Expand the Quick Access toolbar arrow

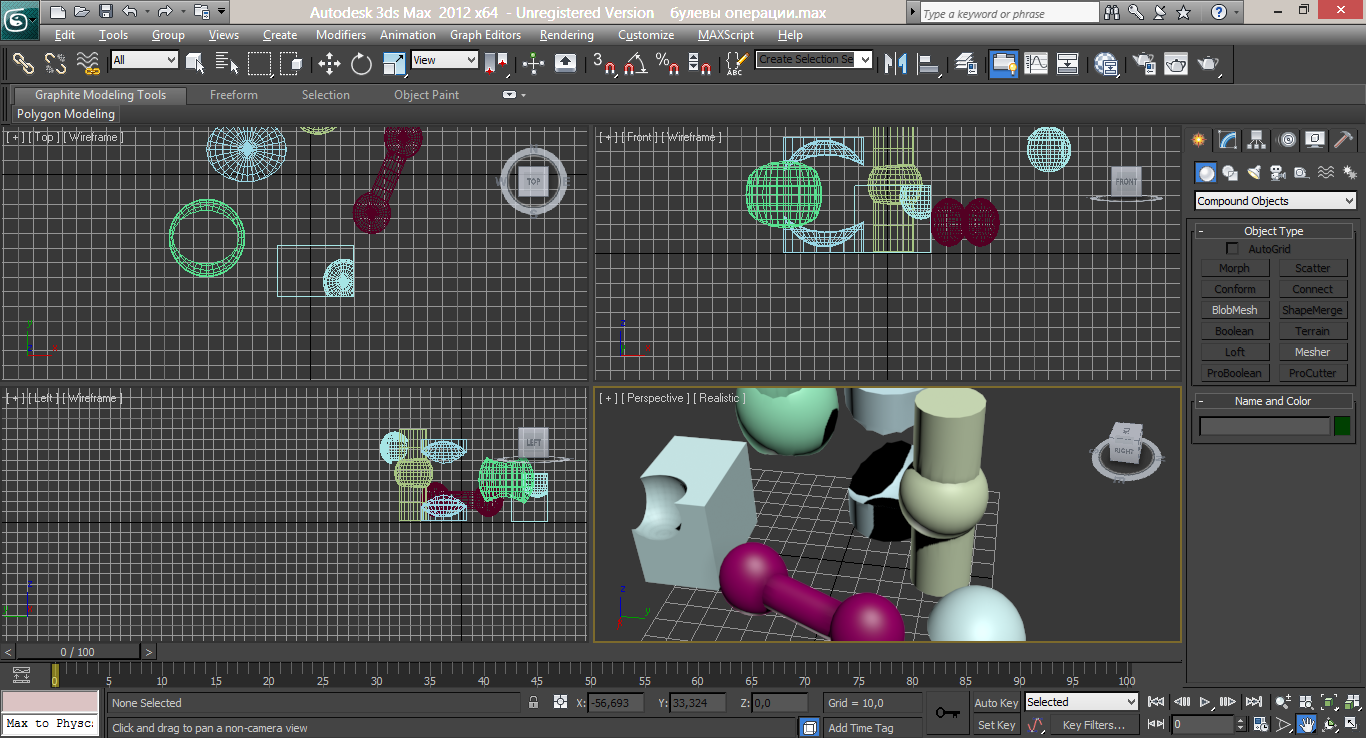(x=220, y=13)
